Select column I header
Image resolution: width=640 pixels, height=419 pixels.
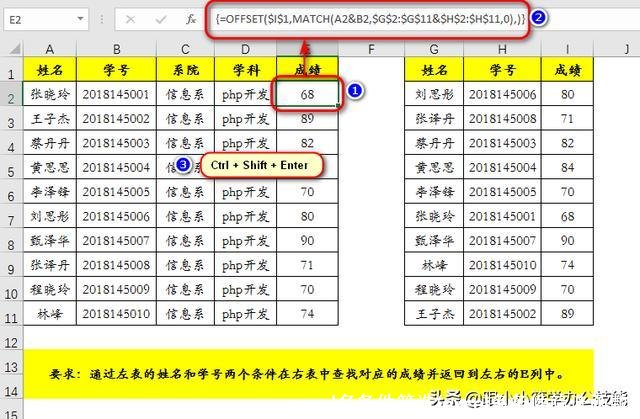[x=567, y=49]
